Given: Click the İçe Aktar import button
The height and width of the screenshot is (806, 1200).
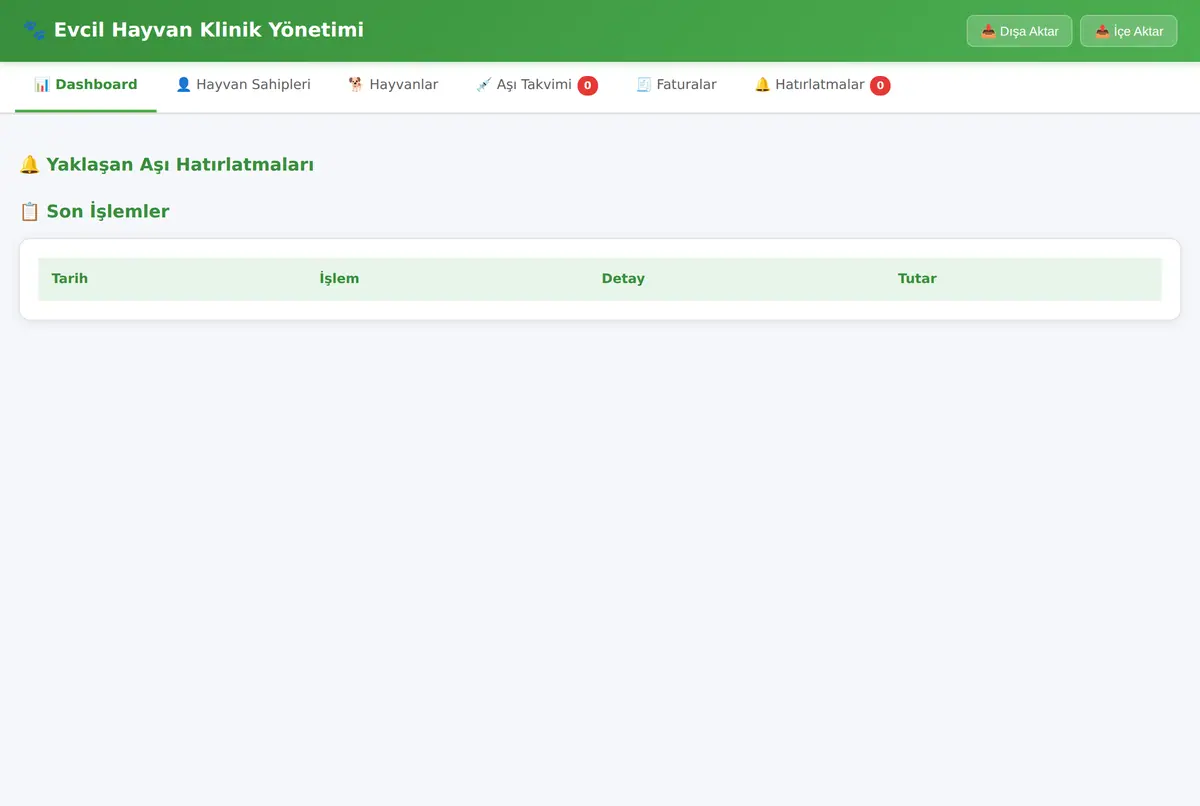Looking at the screenshot, I should tap(1128, 31).
